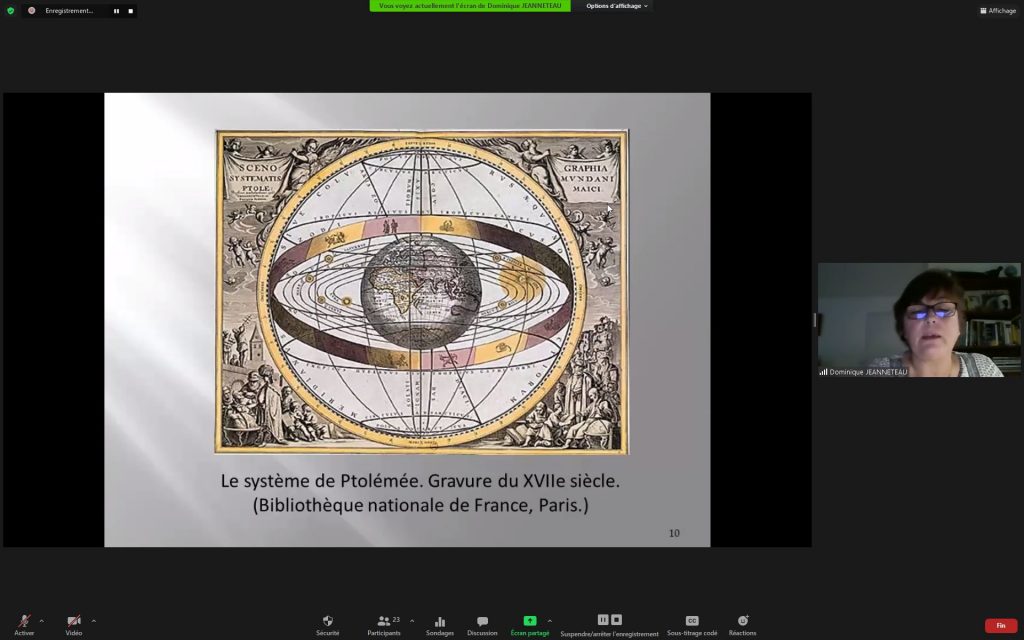Click the red Fin button
The height and width of the screenshot is (640, 1024).
[1000, 626]
